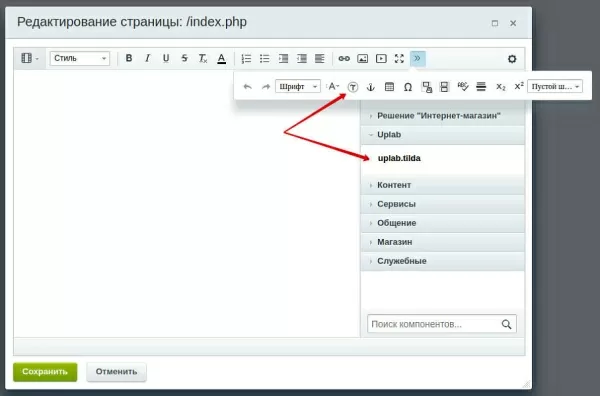Screen dimensions: 600x396
Task: Click the Сохранить button
Action: [x=45, y=372]
